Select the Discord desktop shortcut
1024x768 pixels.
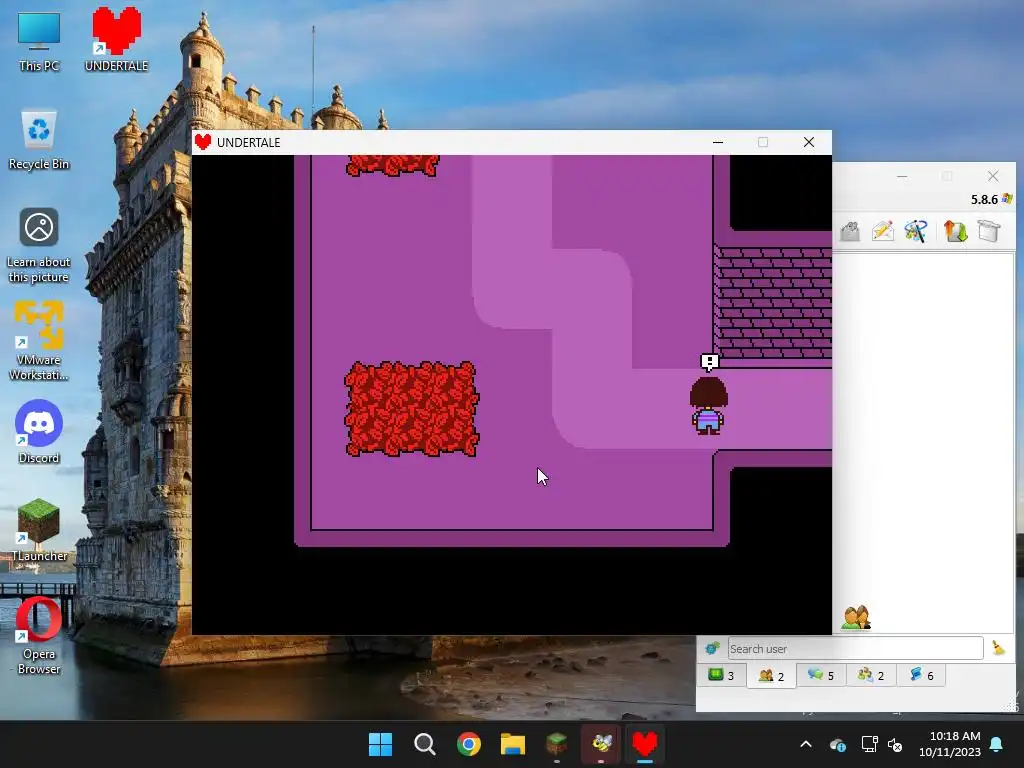pos(39,431)
